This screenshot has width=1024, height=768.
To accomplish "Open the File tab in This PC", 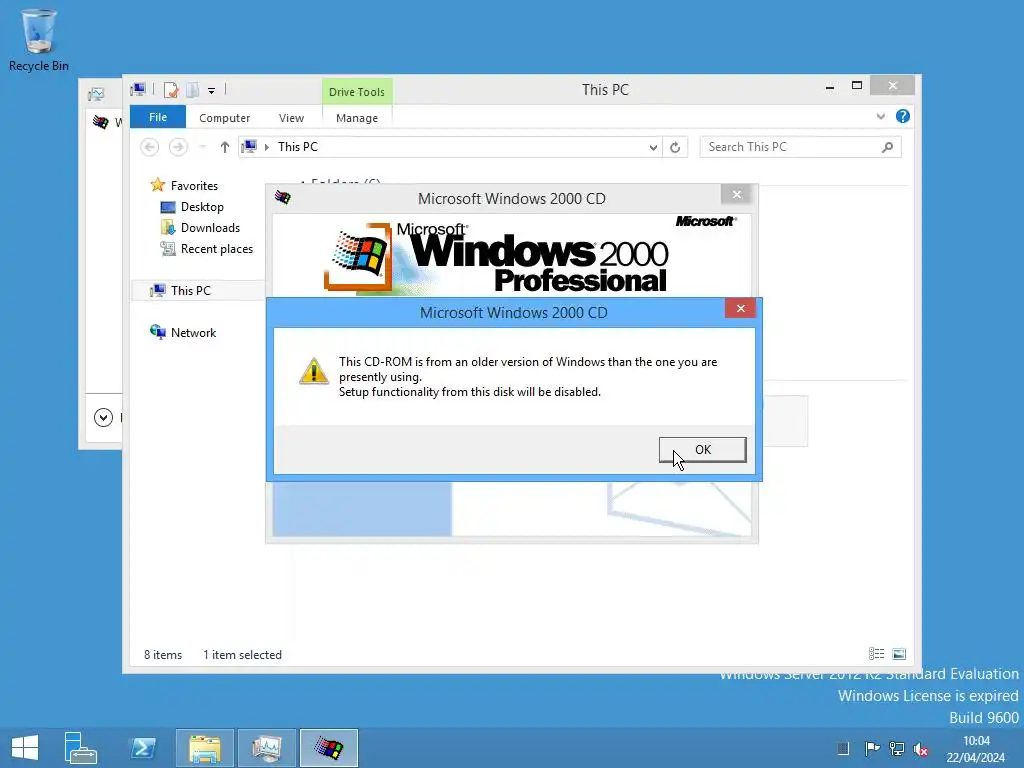I will click(157, 118).
